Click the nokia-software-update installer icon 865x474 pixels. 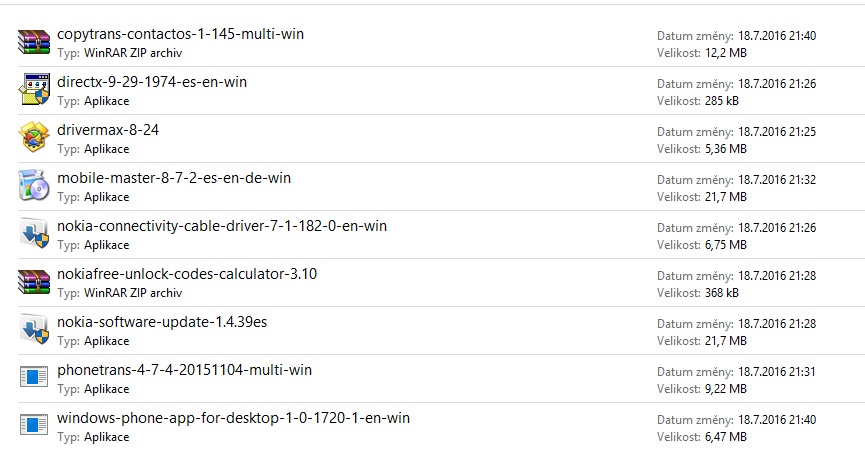[x=34, y=330]
